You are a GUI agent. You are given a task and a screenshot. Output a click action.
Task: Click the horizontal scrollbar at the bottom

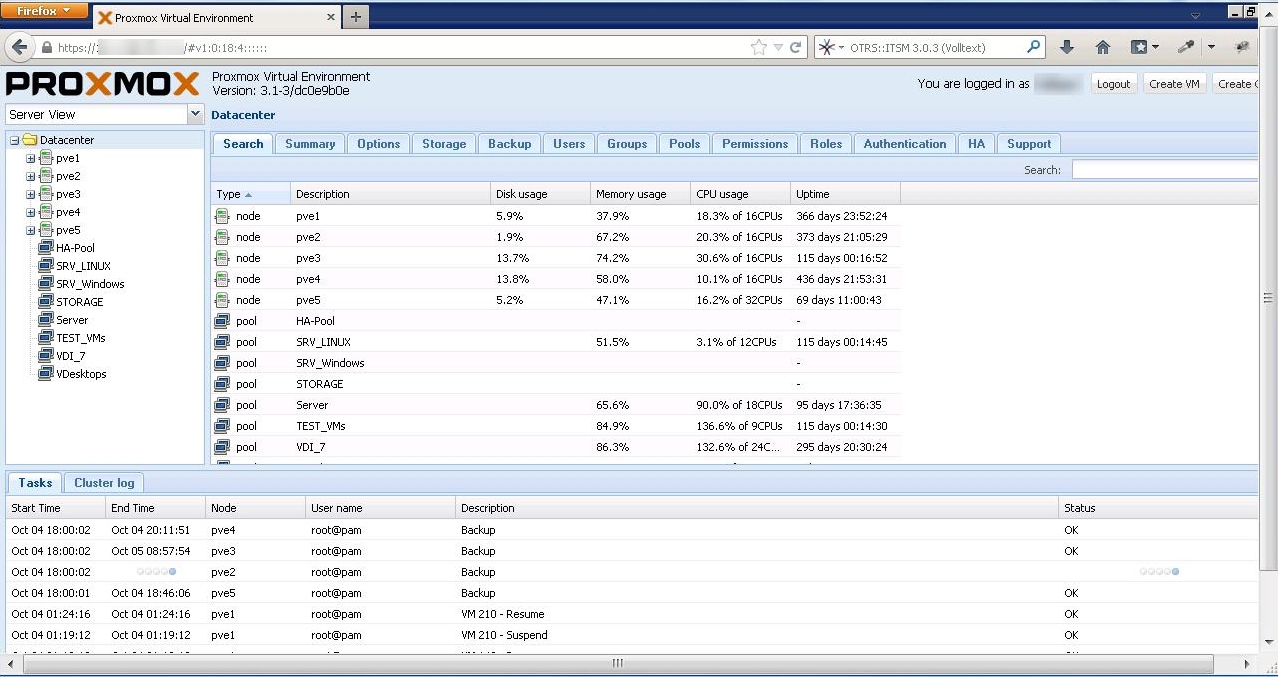point(617,664)
